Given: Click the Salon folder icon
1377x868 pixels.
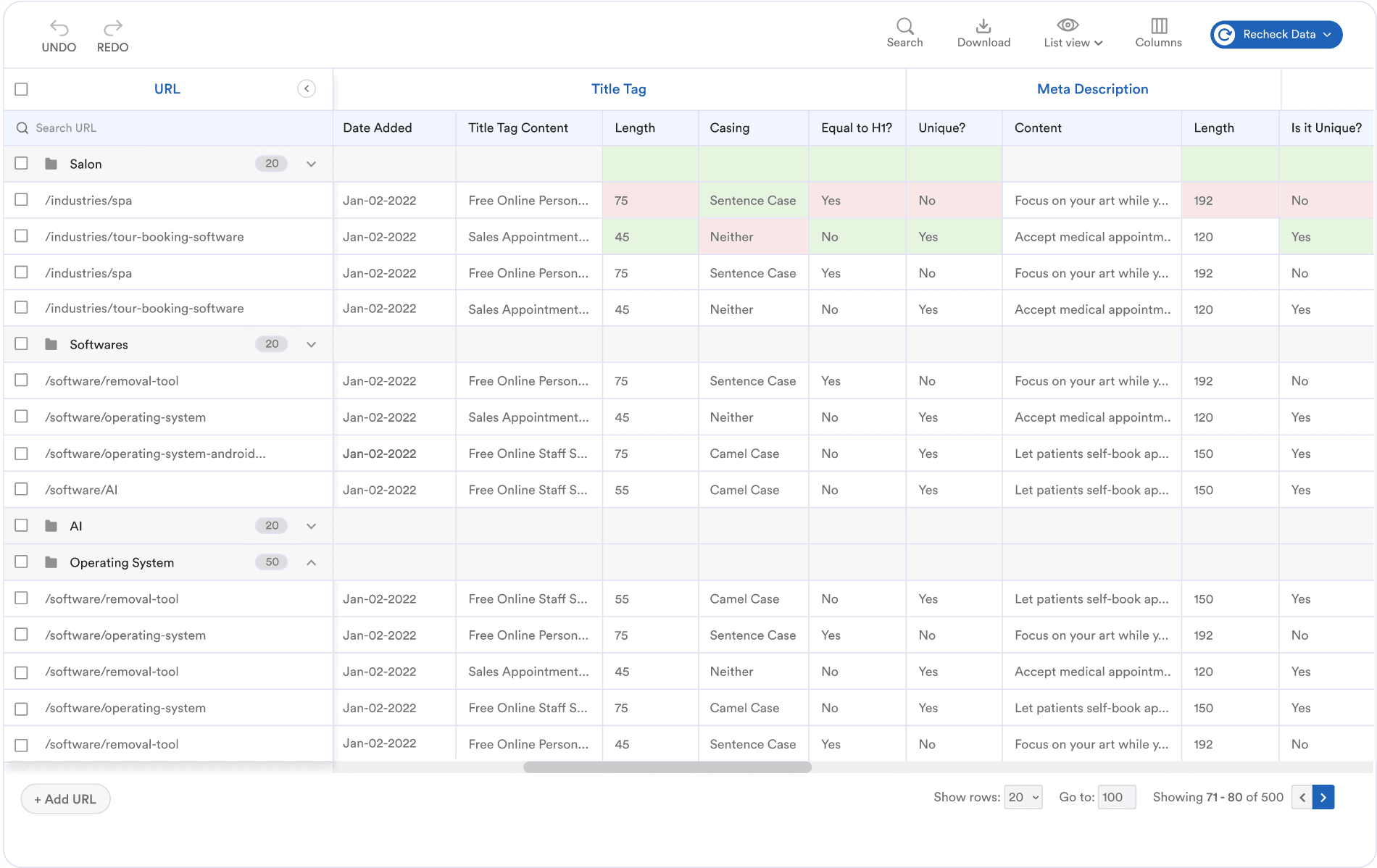Looking at the screenshot, I should click(51, 164).
